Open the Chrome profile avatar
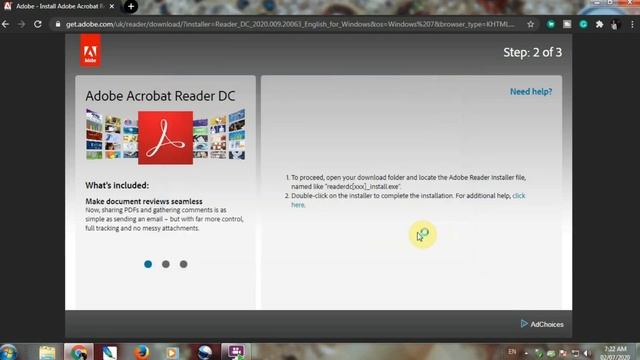 click(x=616, y=24)
